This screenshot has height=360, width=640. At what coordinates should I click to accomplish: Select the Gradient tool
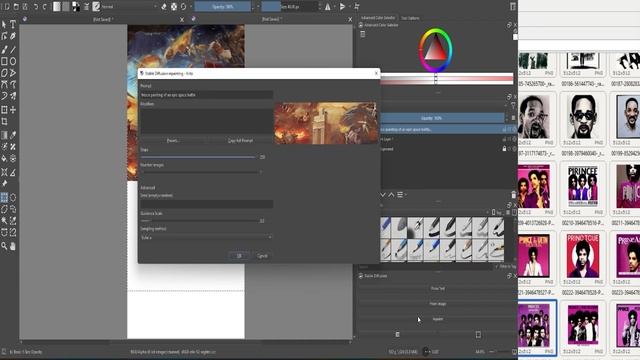click(4, 135)
